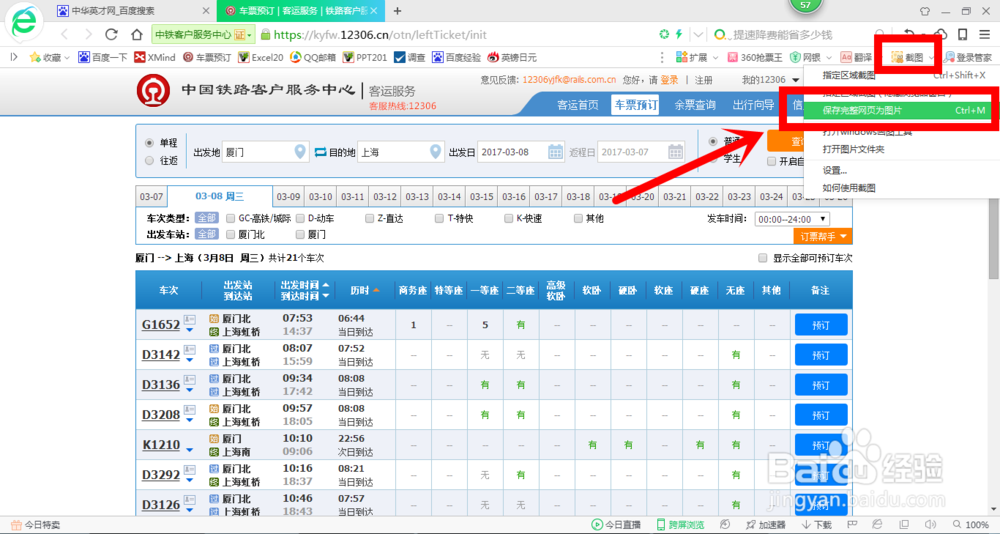Click 预订 button for train G1652
The width and height of the screenshot is (1000, 534).
[821, 325]
